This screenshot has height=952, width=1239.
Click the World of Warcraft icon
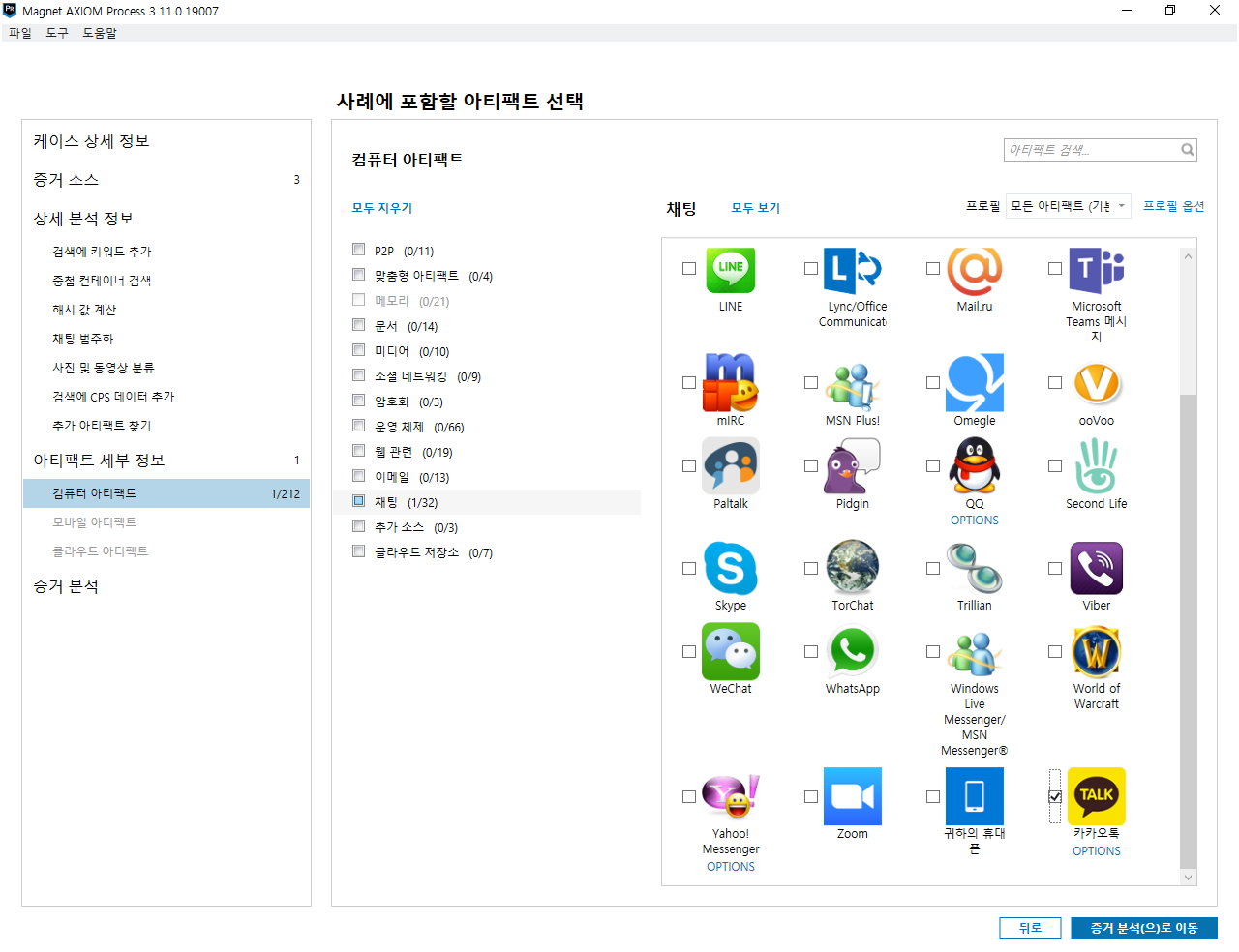1097,651
